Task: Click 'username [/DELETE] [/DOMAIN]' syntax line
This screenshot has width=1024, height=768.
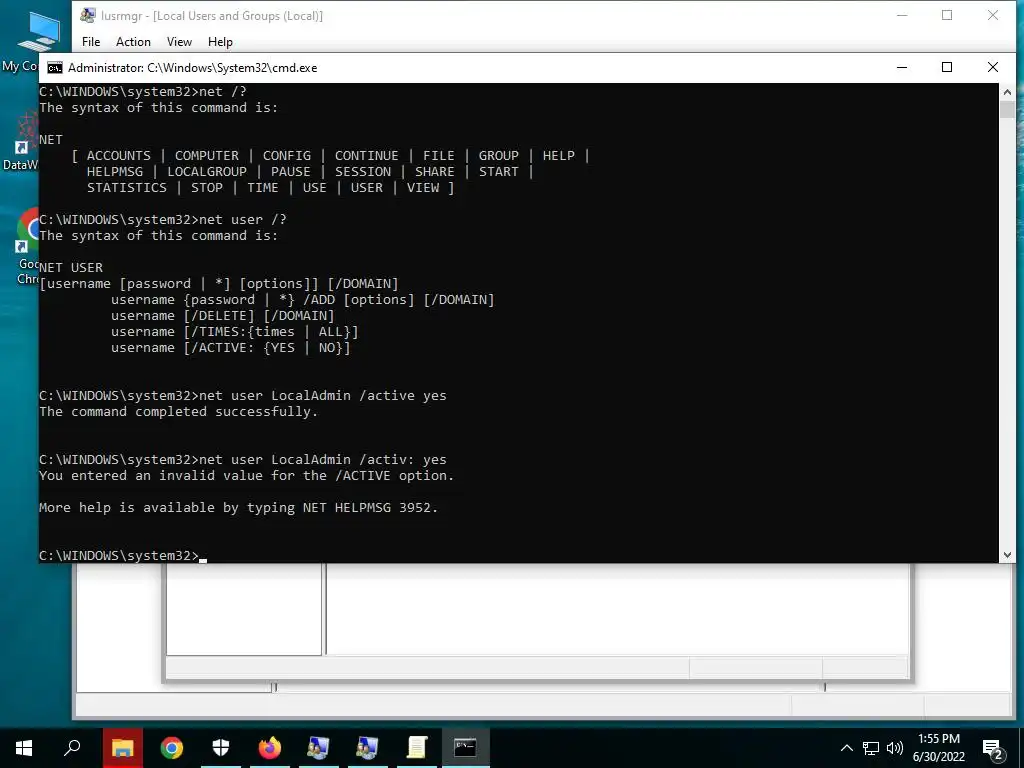Action: [223, 316]
